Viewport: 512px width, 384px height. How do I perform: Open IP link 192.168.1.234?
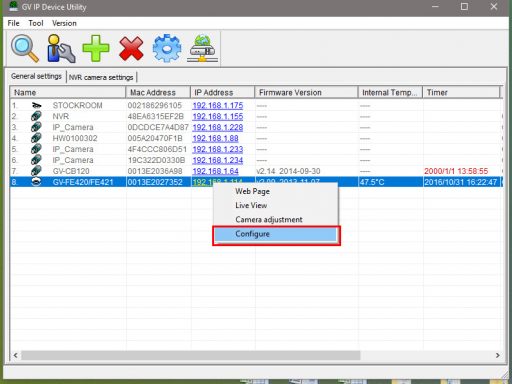(x=218, y=160)
